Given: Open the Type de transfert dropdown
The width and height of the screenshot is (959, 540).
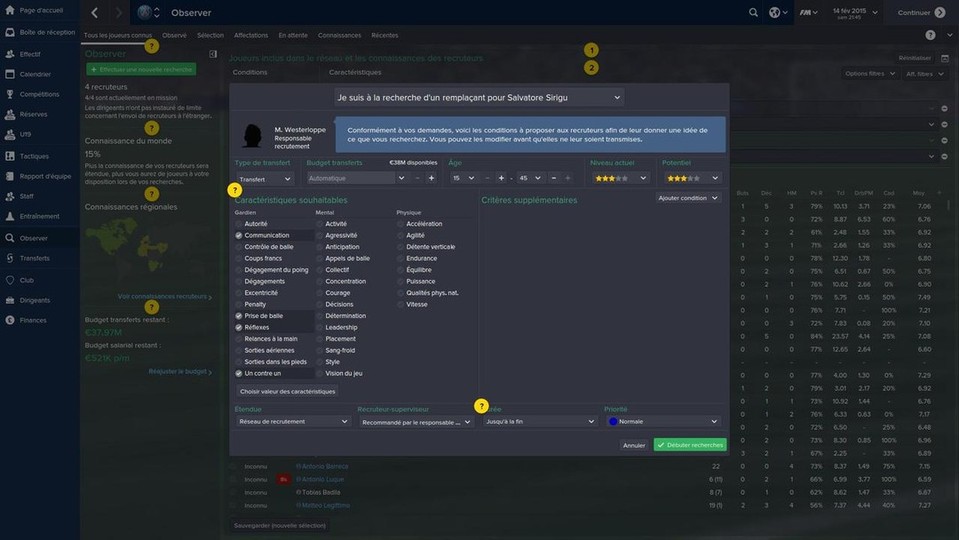Looking at the screenshot, I should [264, 179].
